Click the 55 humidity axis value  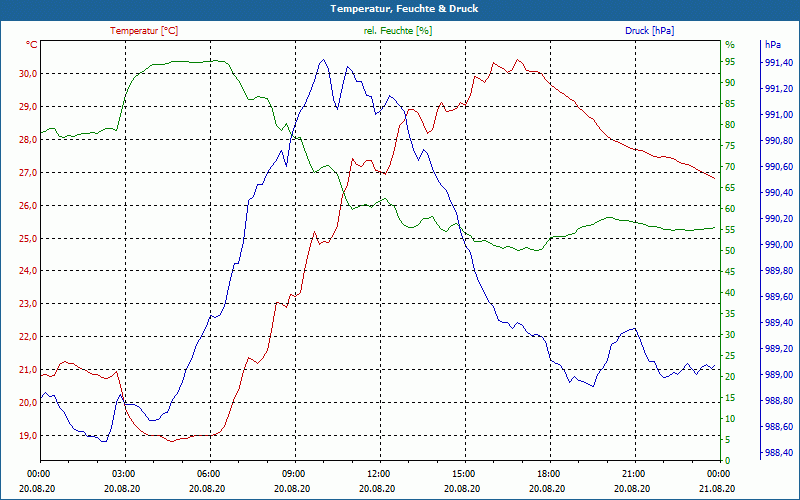tap(730, 230)
